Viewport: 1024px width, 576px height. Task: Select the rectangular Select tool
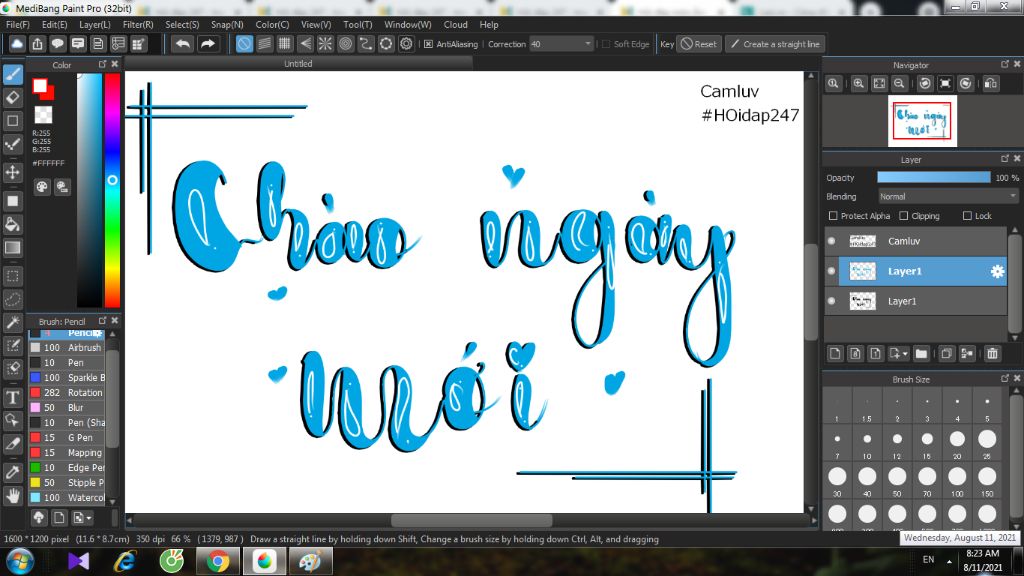(13, 276)
